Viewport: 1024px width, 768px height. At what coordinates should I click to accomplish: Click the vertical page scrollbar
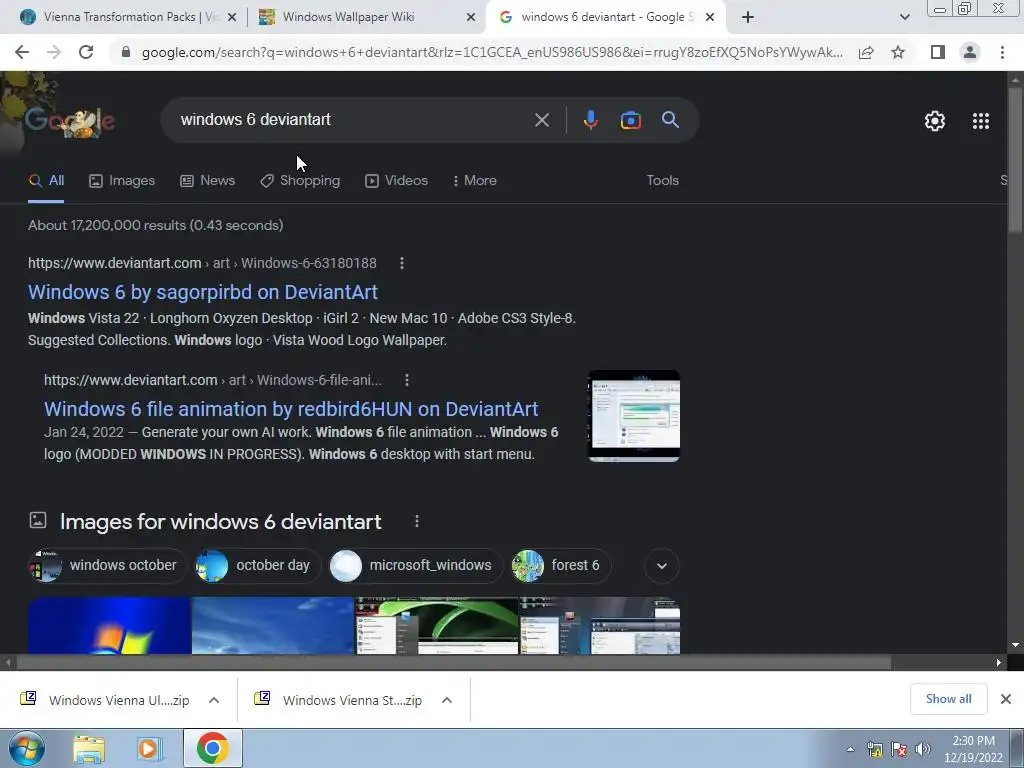point(1016,160)
